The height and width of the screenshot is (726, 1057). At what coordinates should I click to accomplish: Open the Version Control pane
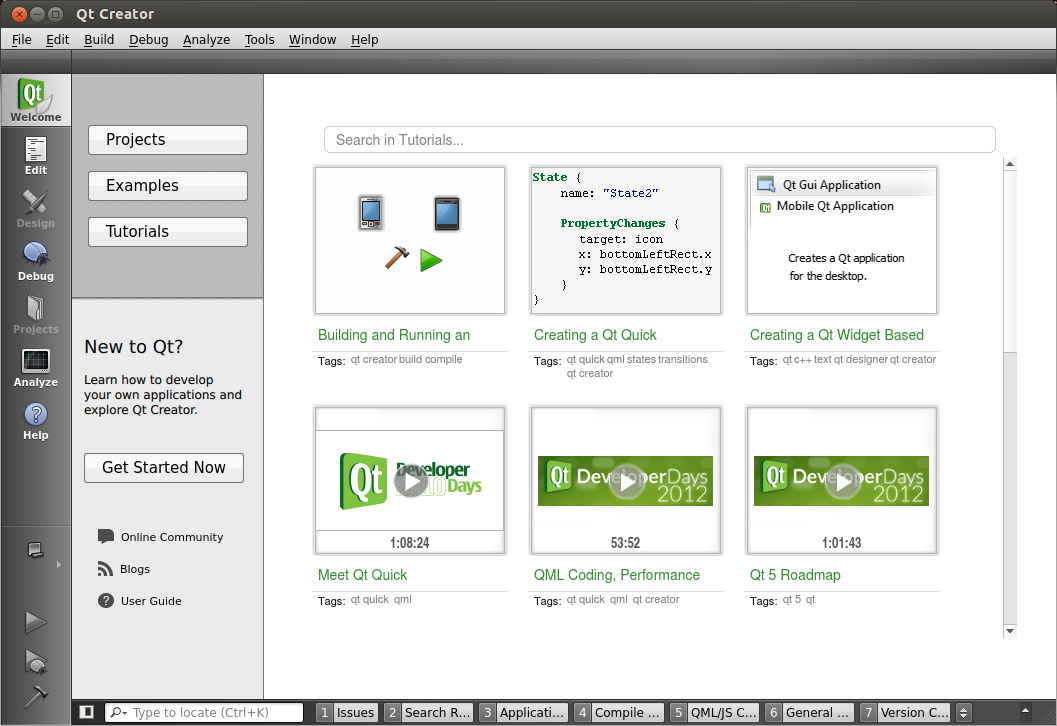905,713
